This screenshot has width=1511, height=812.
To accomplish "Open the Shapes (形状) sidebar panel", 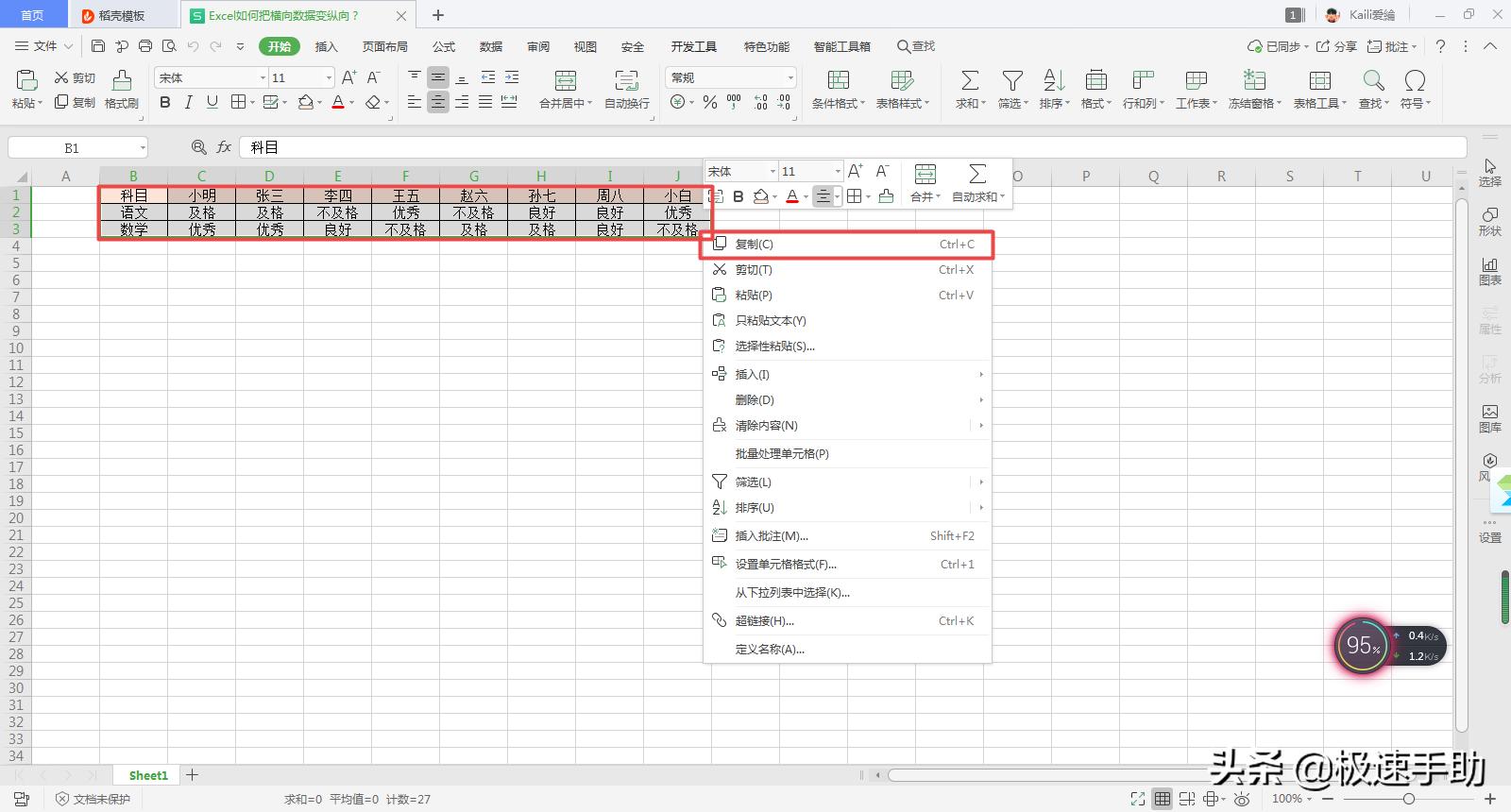I will coord(1489,221).
